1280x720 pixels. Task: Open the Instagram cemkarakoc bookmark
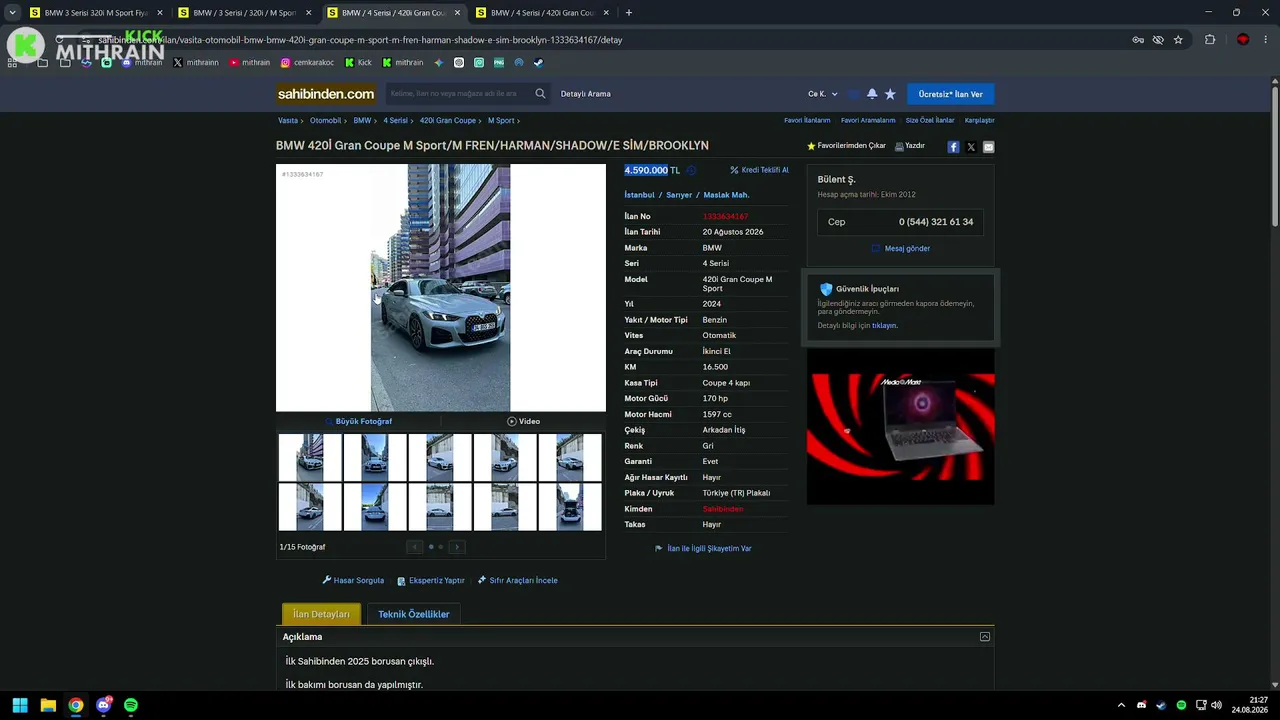[307, 62]
